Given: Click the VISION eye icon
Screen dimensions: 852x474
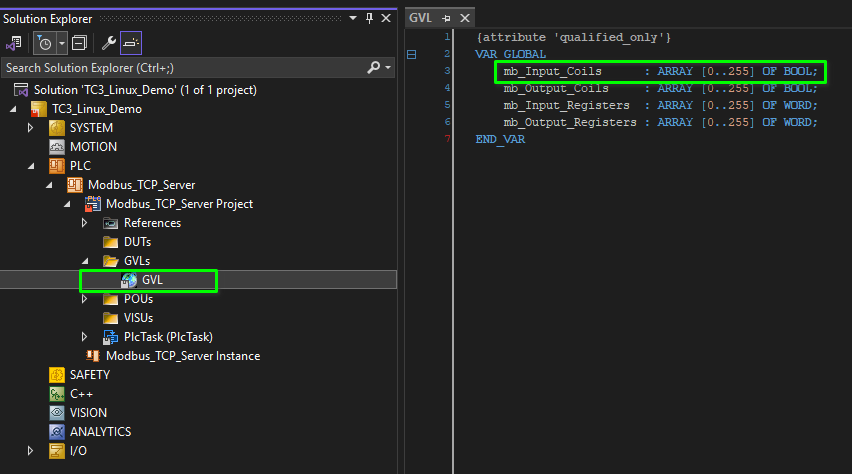Looking at the screenshot, I should point(57,413).
